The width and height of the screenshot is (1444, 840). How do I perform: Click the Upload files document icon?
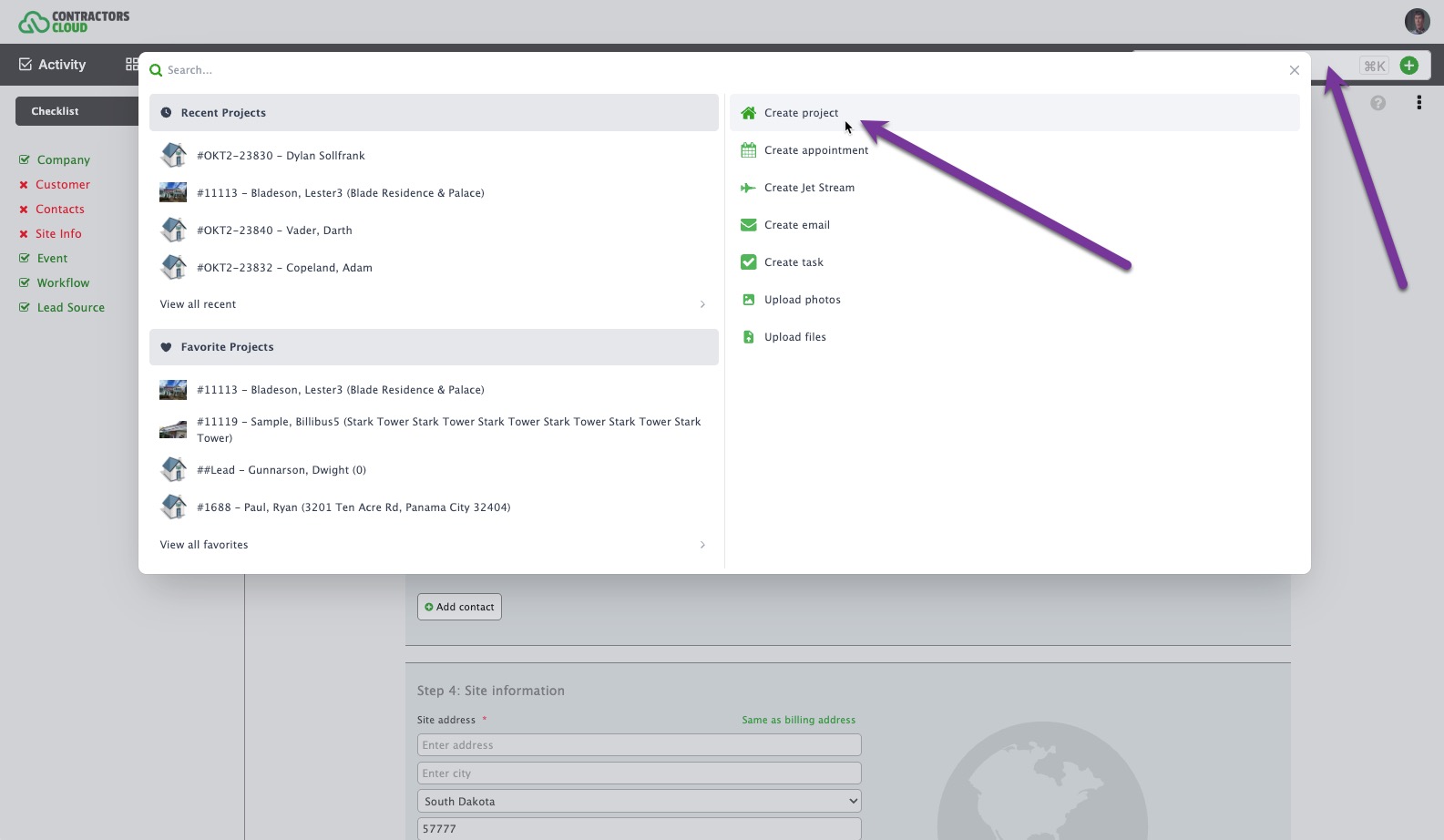pyautogui.click(x=748, y=337)
